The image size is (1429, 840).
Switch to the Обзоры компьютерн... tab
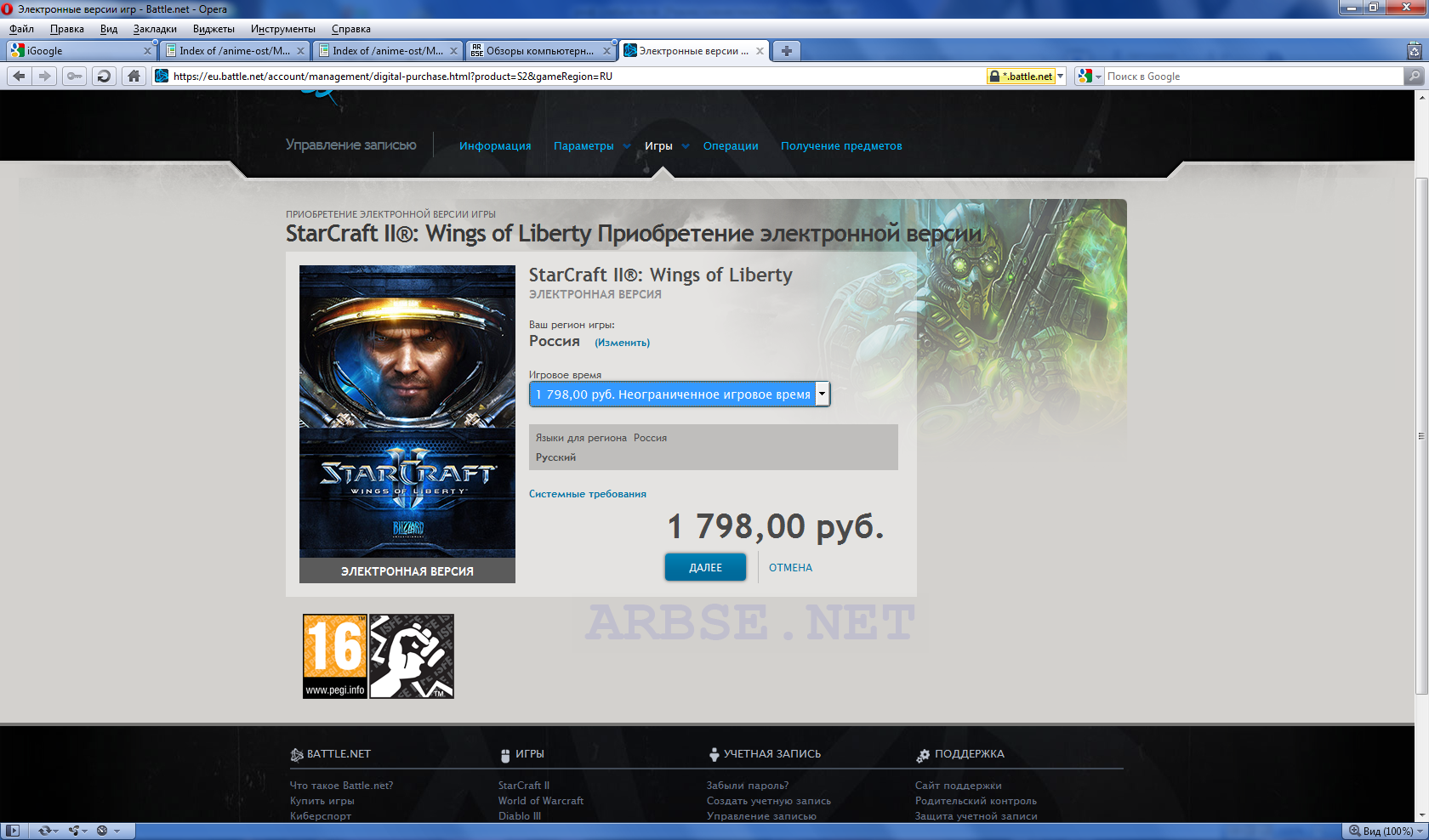pos(540,51)
